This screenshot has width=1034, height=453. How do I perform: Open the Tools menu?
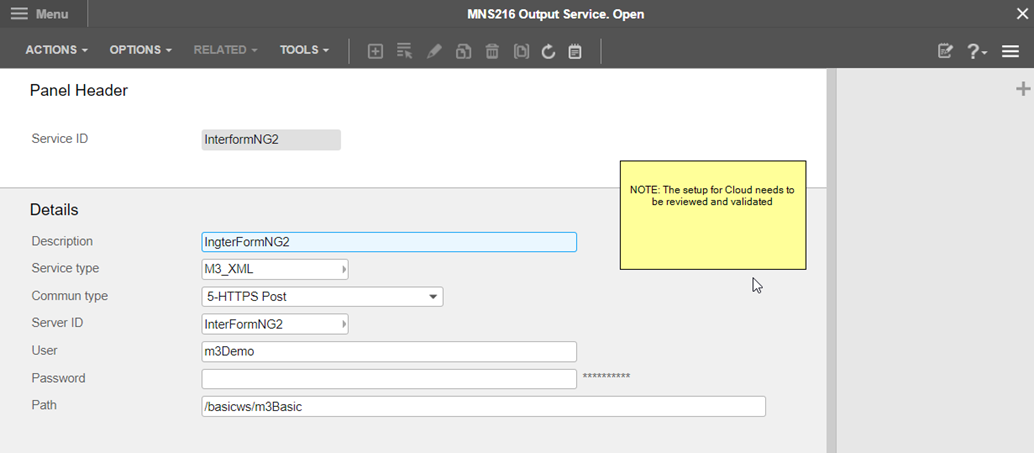click(x=304, y=50)
